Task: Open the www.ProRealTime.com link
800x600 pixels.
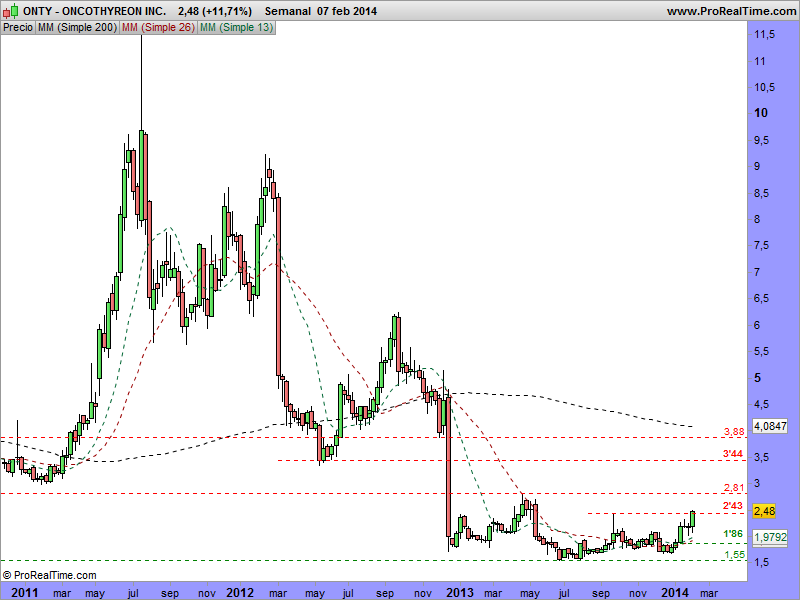Action: 731,11
